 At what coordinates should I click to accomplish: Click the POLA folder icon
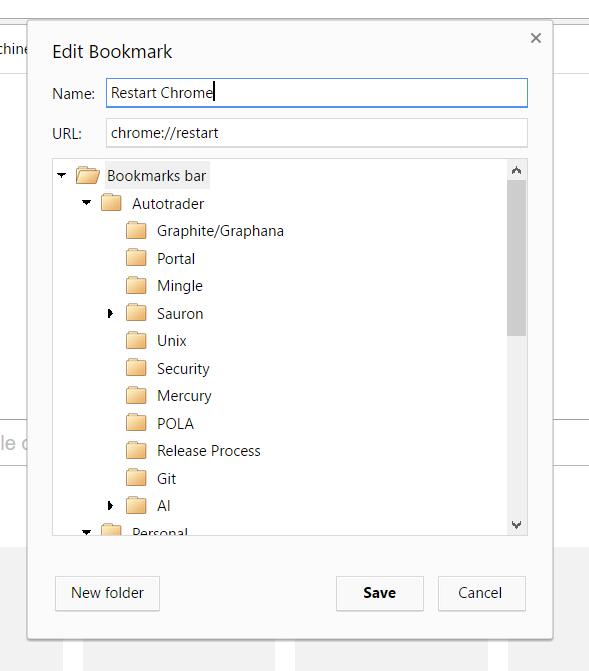coord(137,423)
